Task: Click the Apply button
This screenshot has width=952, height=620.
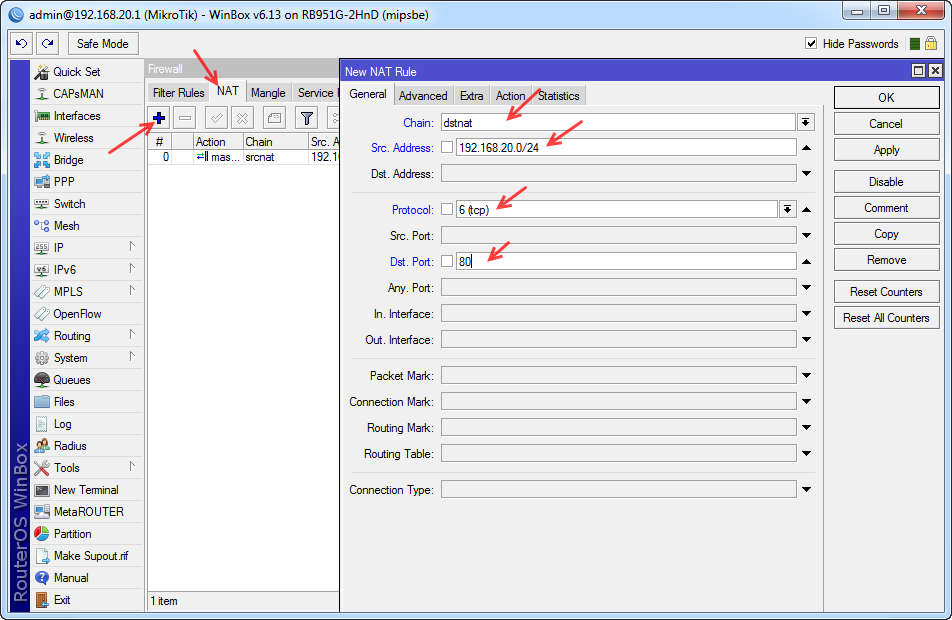Action: [x=886, y=150]
